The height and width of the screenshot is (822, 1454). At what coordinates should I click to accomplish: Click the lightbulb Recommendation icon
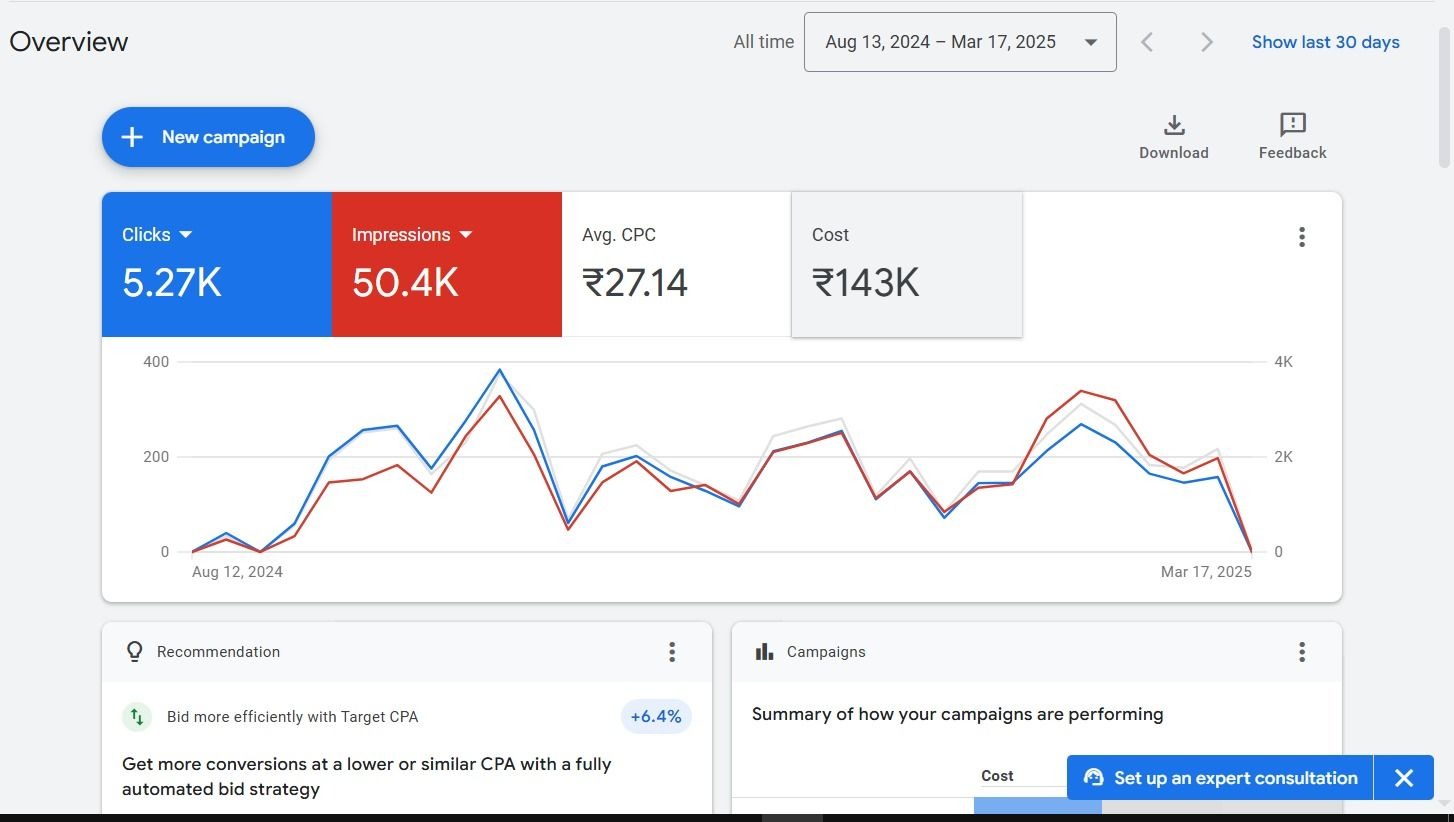[x=134, y=652]
